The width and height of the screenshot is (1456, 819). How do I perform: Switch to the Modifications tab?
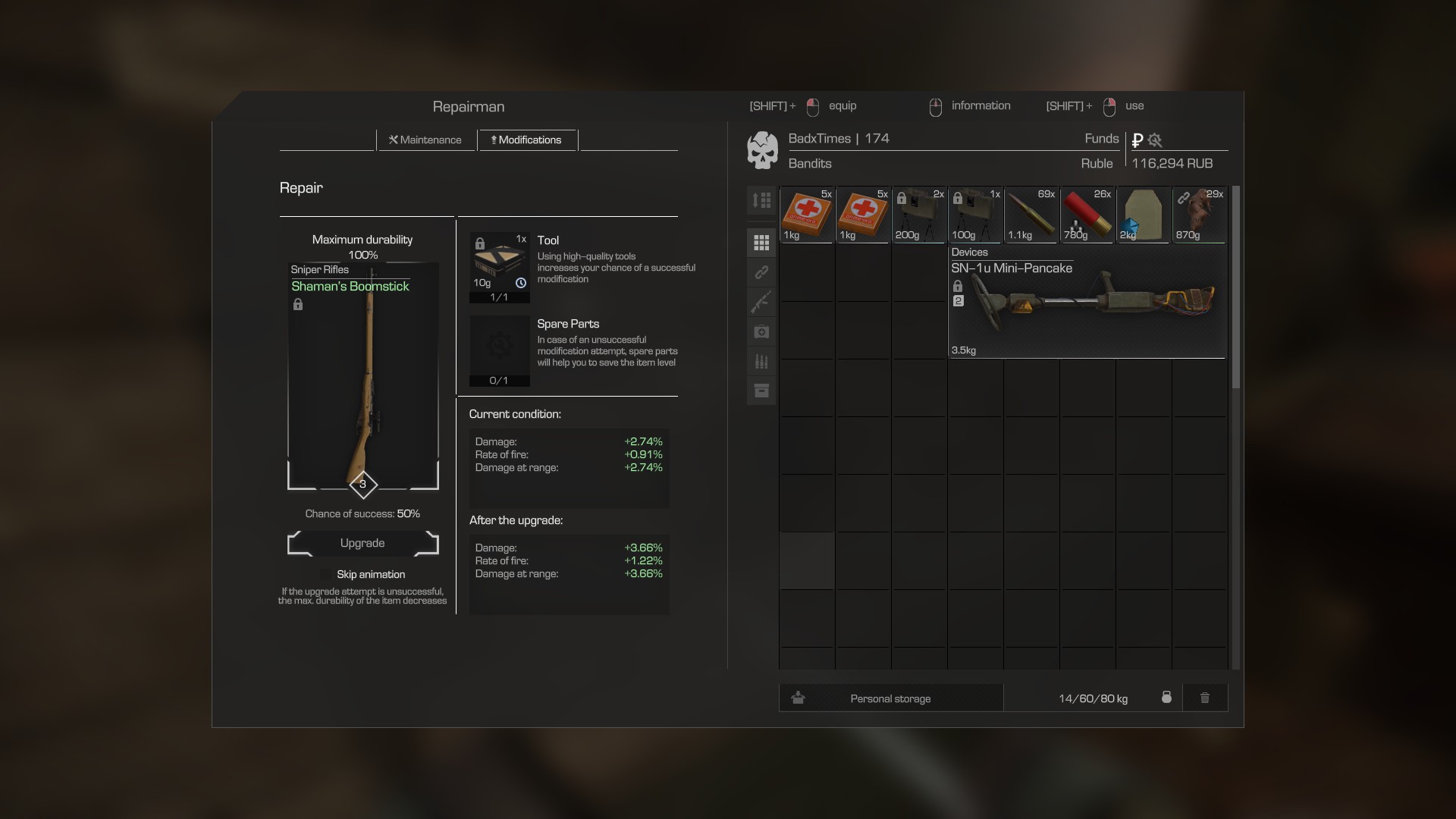point(527,140)
